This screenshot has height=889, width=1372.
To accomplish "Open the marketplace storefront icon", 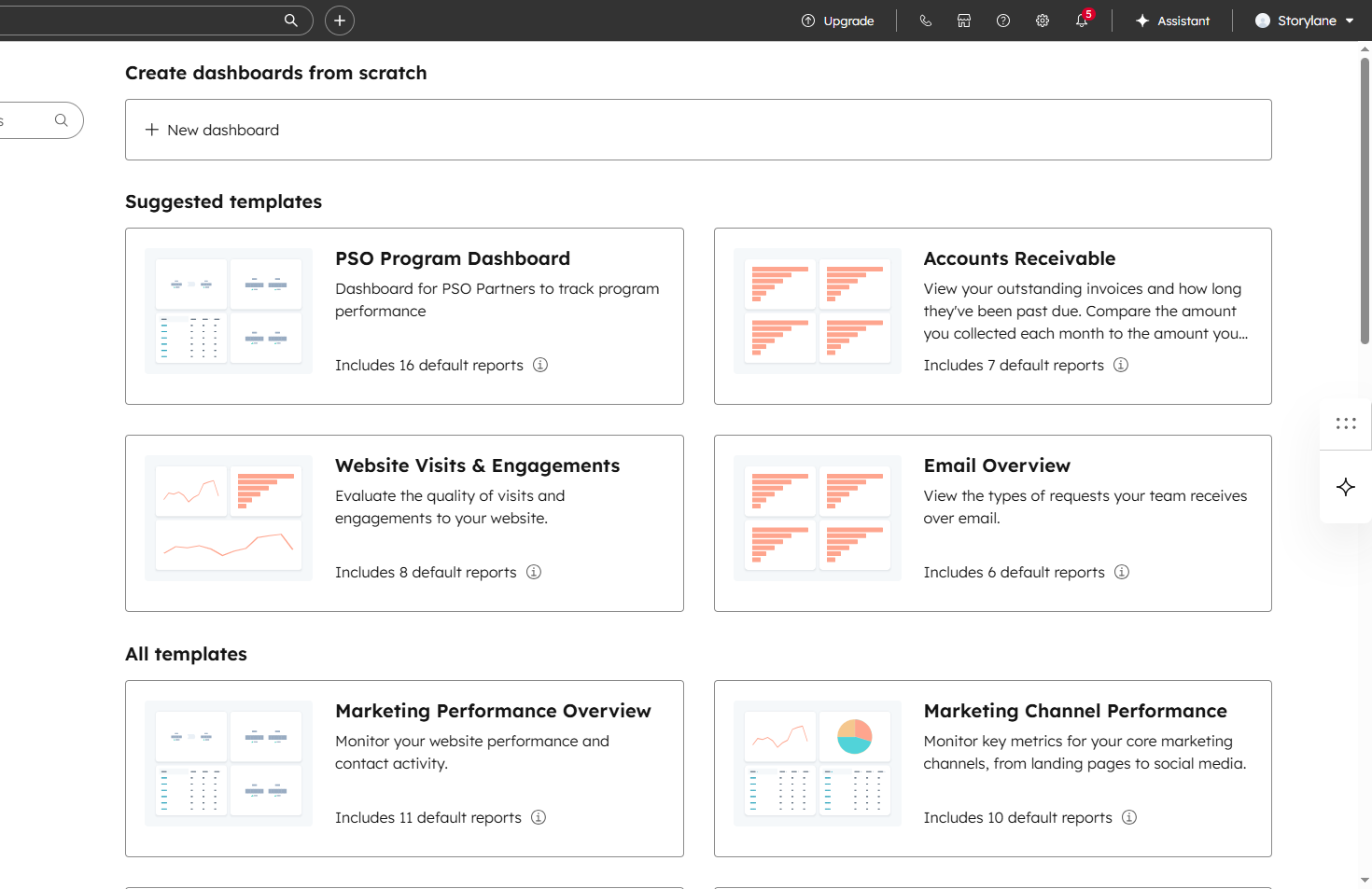I will tap(964, 21).
